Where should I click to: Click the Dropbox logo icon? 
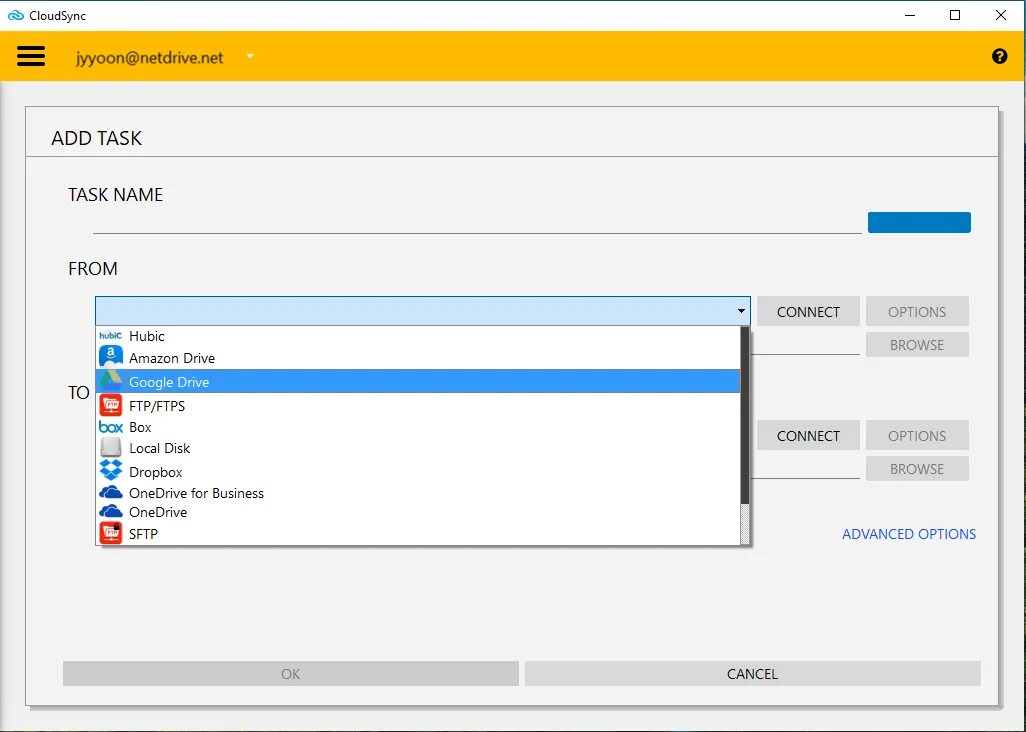point(111,470)
